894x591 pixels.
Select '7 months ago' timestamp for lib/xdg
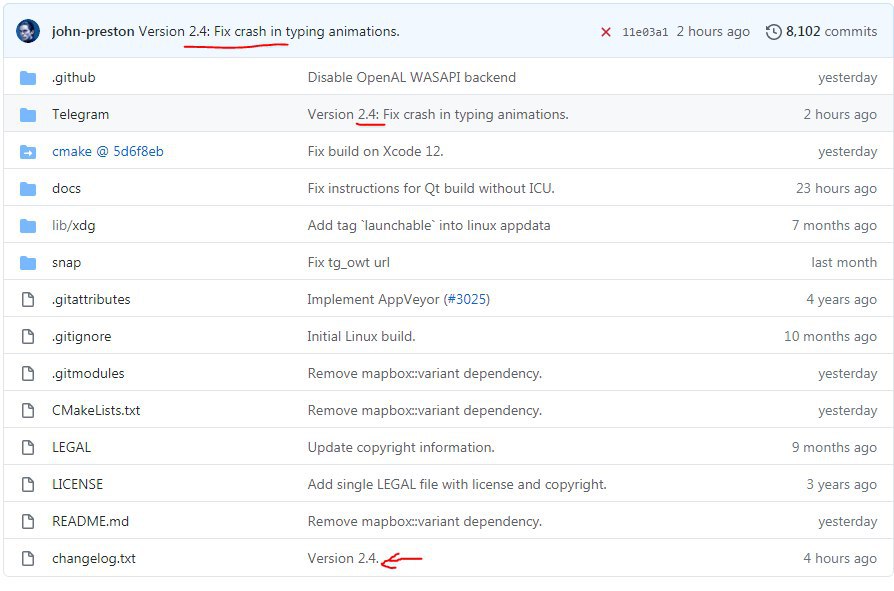[834, 226]
